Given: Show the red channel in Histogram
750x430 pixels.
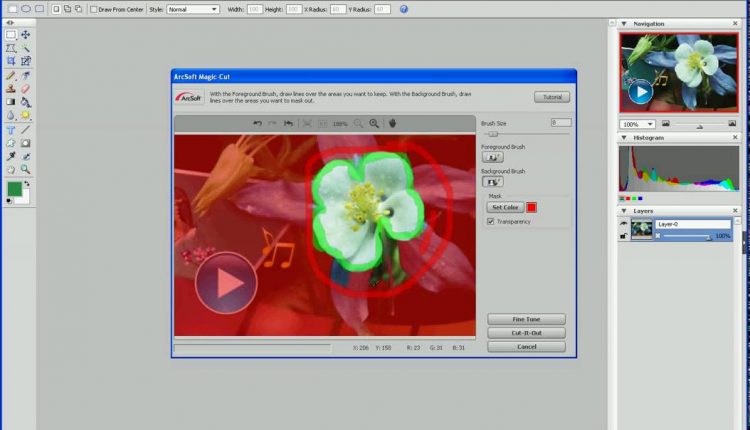Looking at the screenshot, I should pyautogui.click(x=628, y=198).
